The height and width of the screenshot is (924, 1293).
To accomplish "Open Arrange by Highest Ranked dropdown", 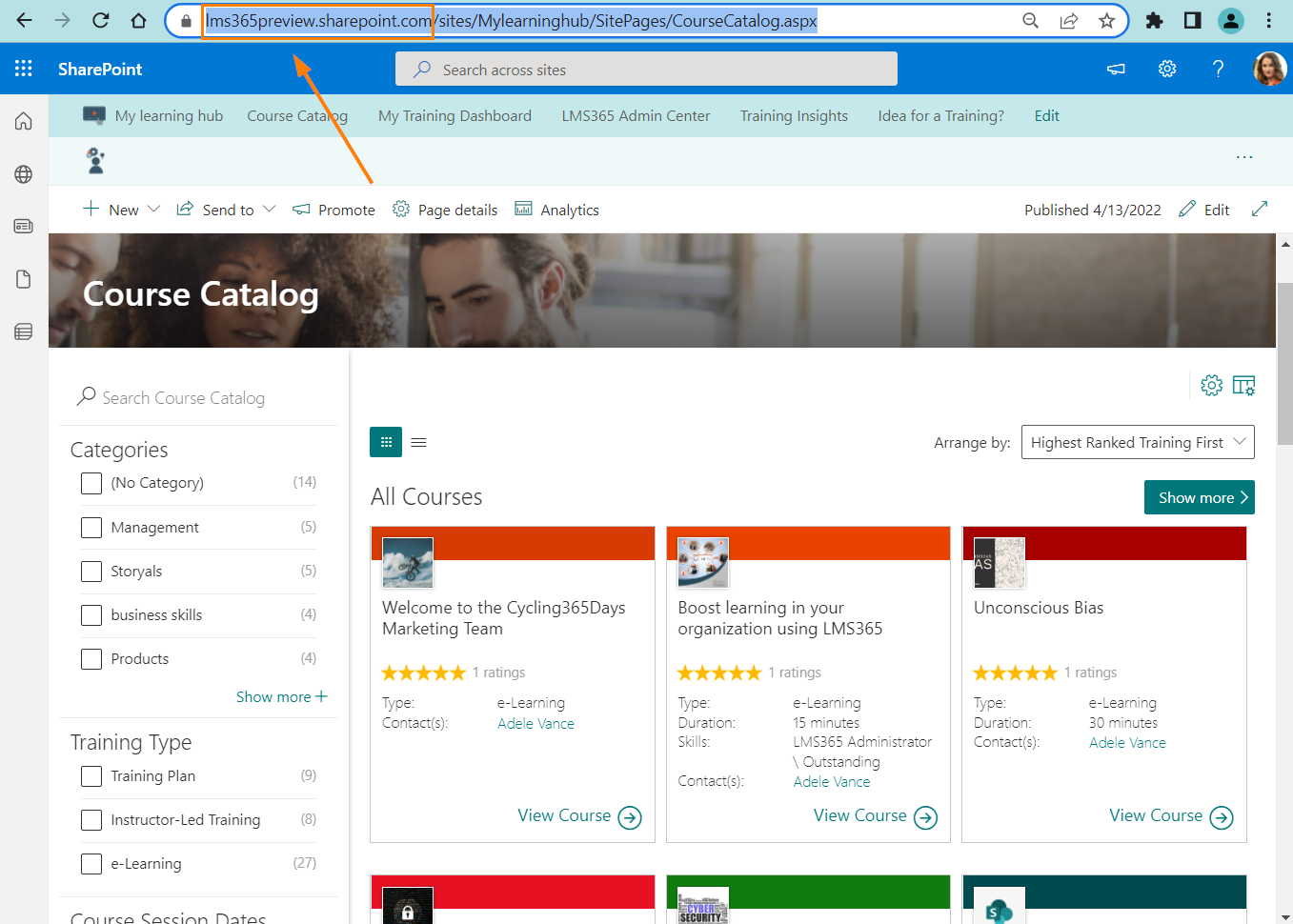I will [1138, 442].
